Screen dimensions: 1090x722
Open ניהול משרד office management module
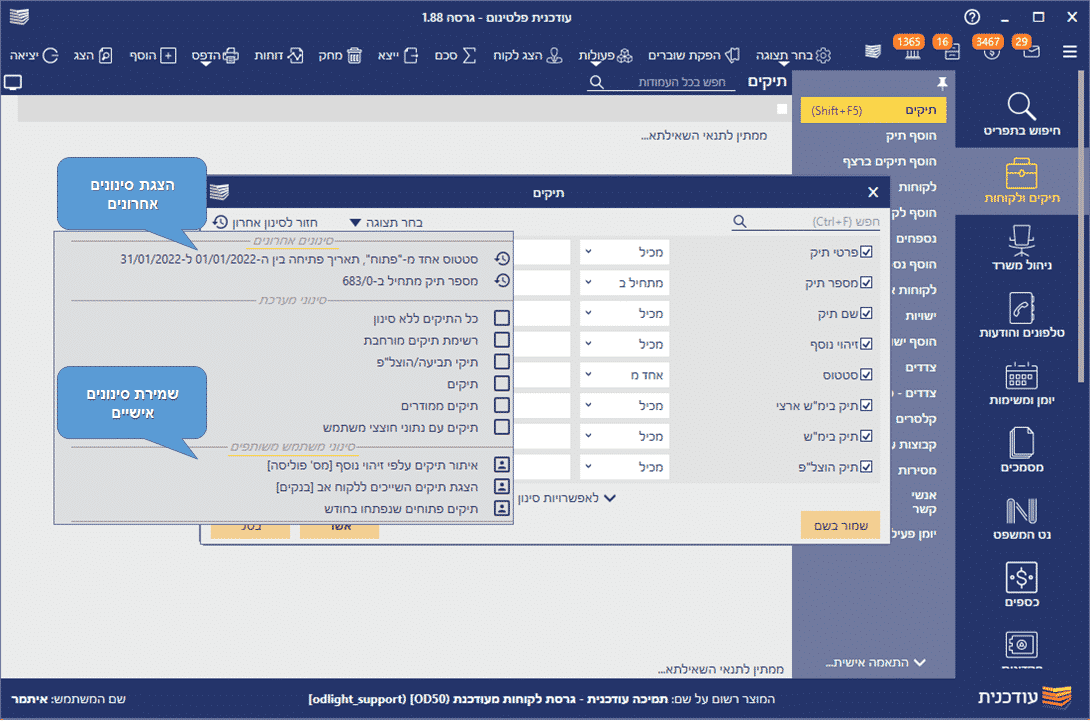[x=1021, y=248]
